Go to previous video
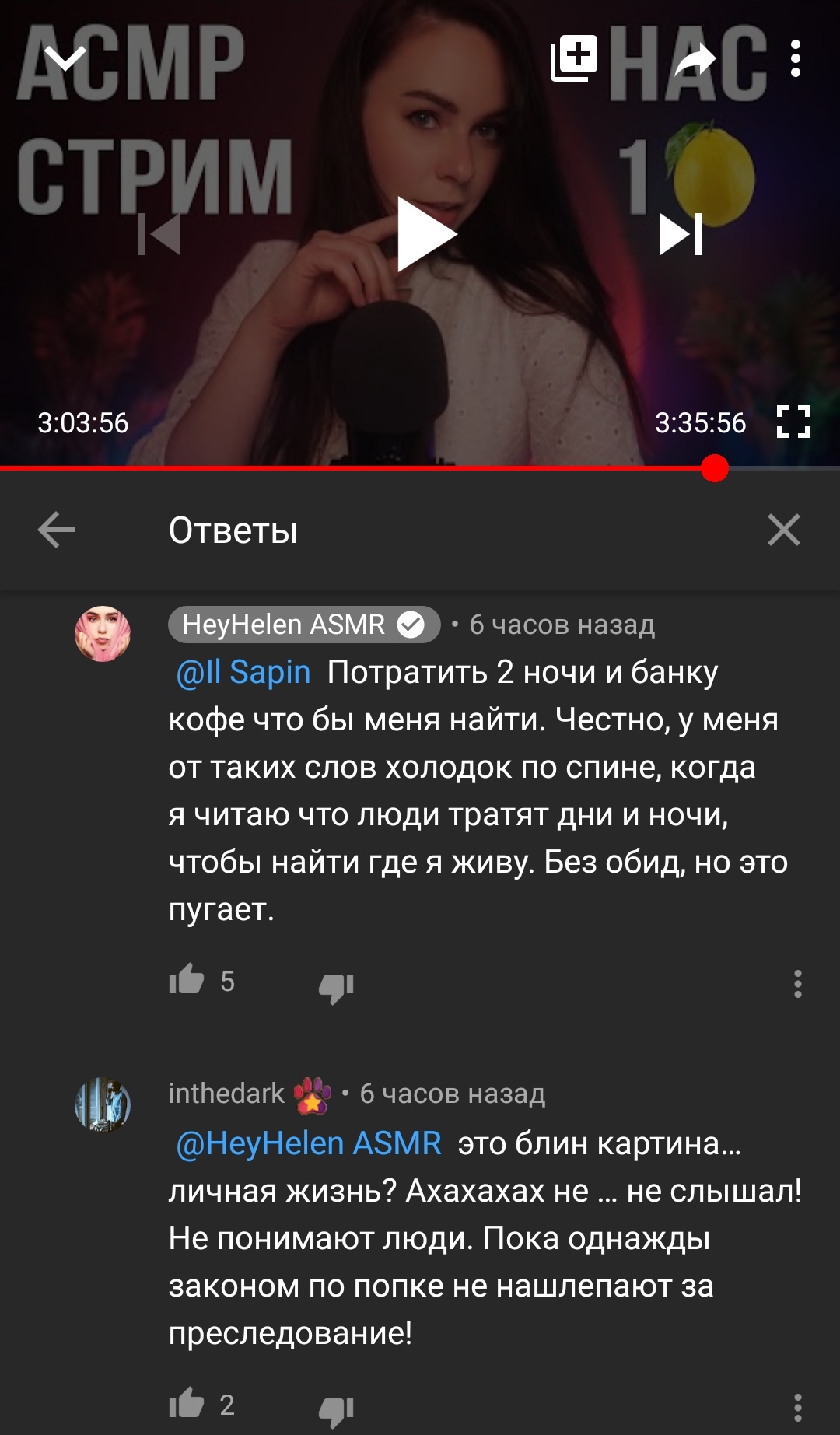Screen dimensions: 840x1435 click(x=159, y=234)
